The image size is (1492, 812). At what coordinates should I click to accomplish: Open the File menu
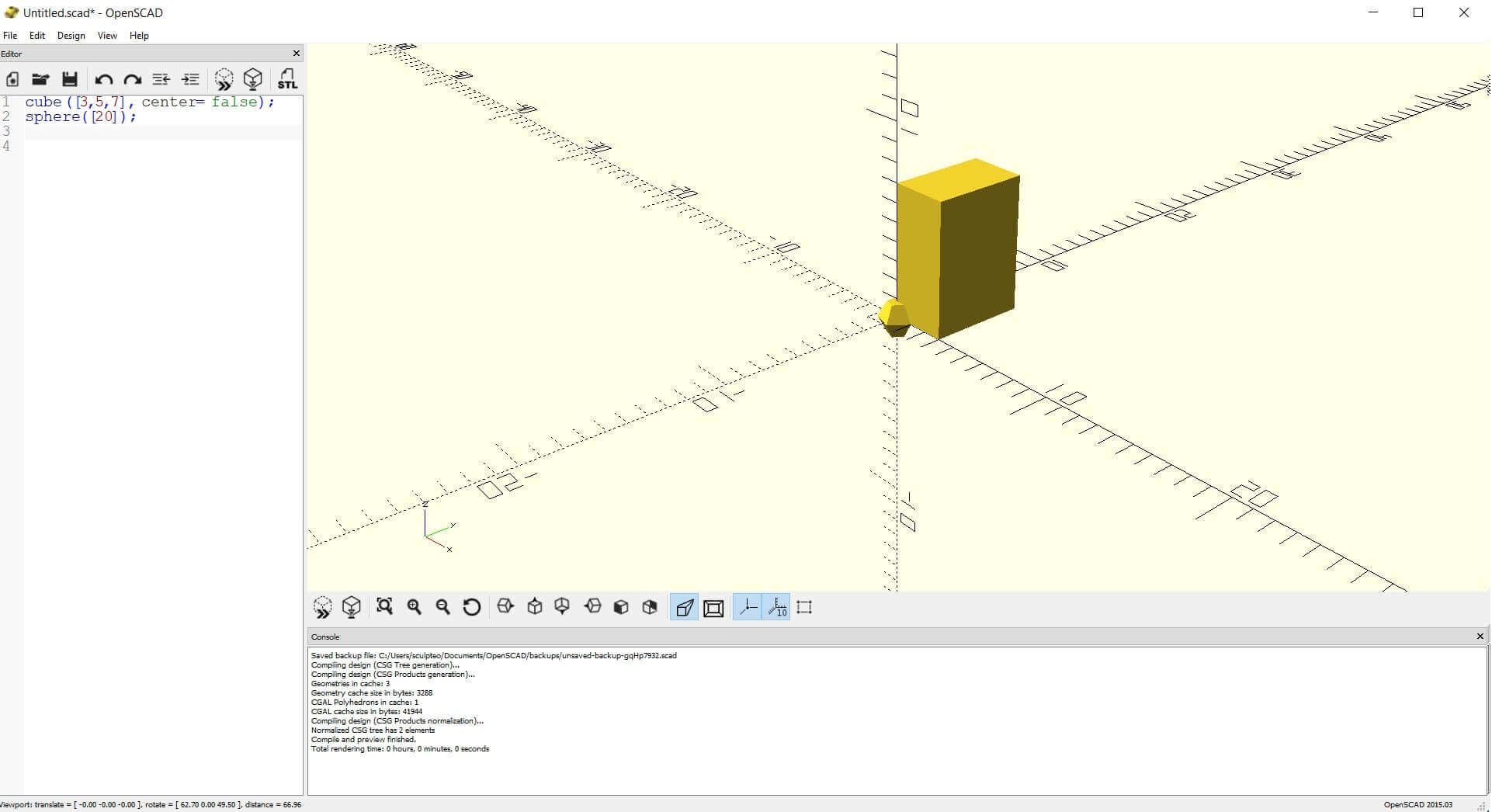[x=10, y=36]
